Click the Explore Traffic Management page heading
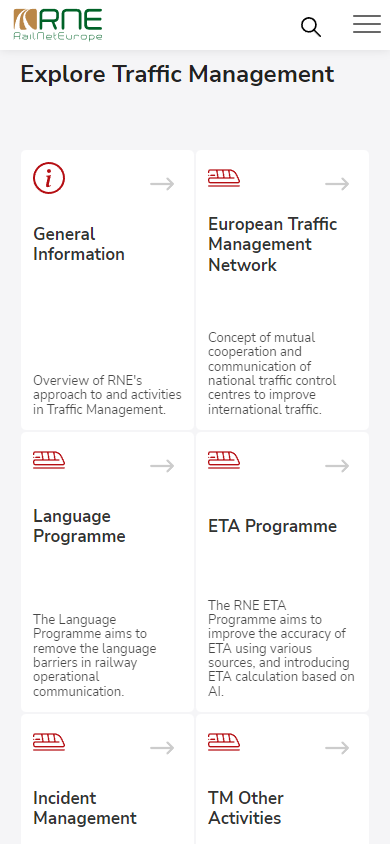The image size is (390, 844). click(178, 74)
